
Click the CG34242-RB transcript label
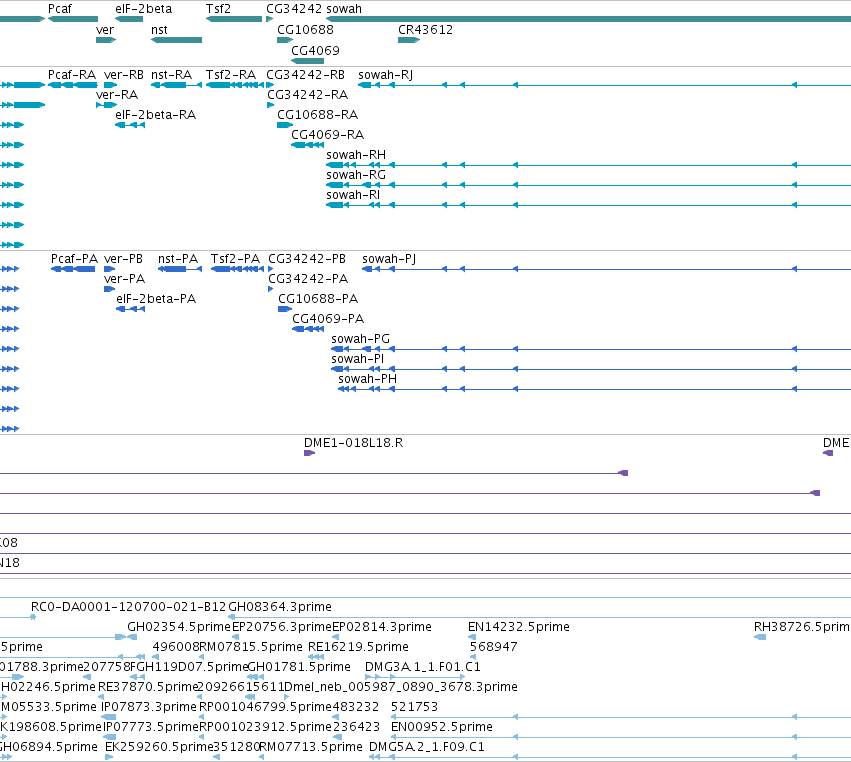pyautogui.click(x=305, y=75)
